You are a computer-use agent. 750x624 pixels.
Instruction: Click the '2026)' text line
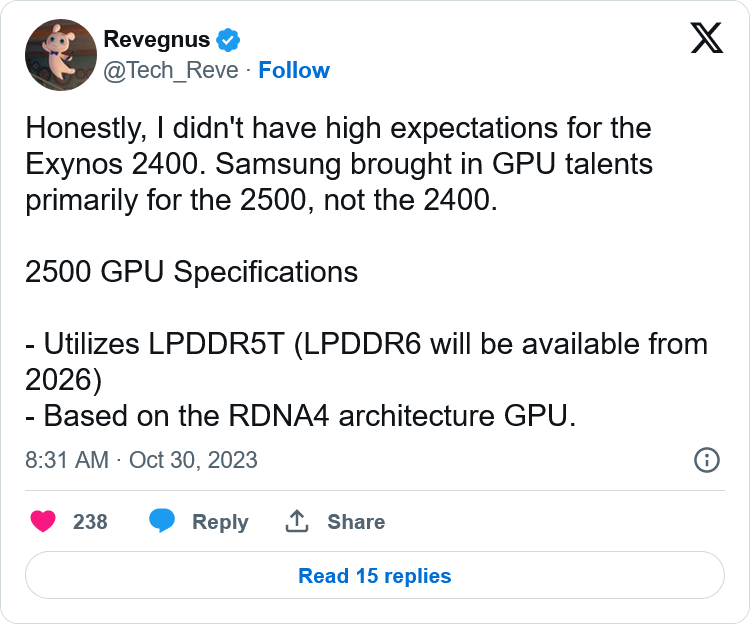coord(63,380)
